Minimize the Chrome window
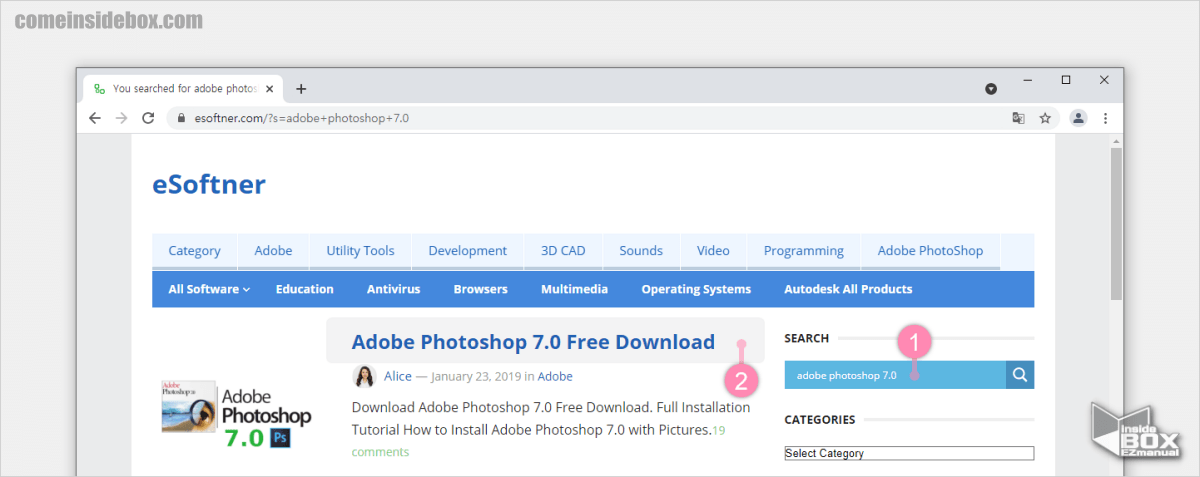The image size is (1200, 477). [1028, 79]
